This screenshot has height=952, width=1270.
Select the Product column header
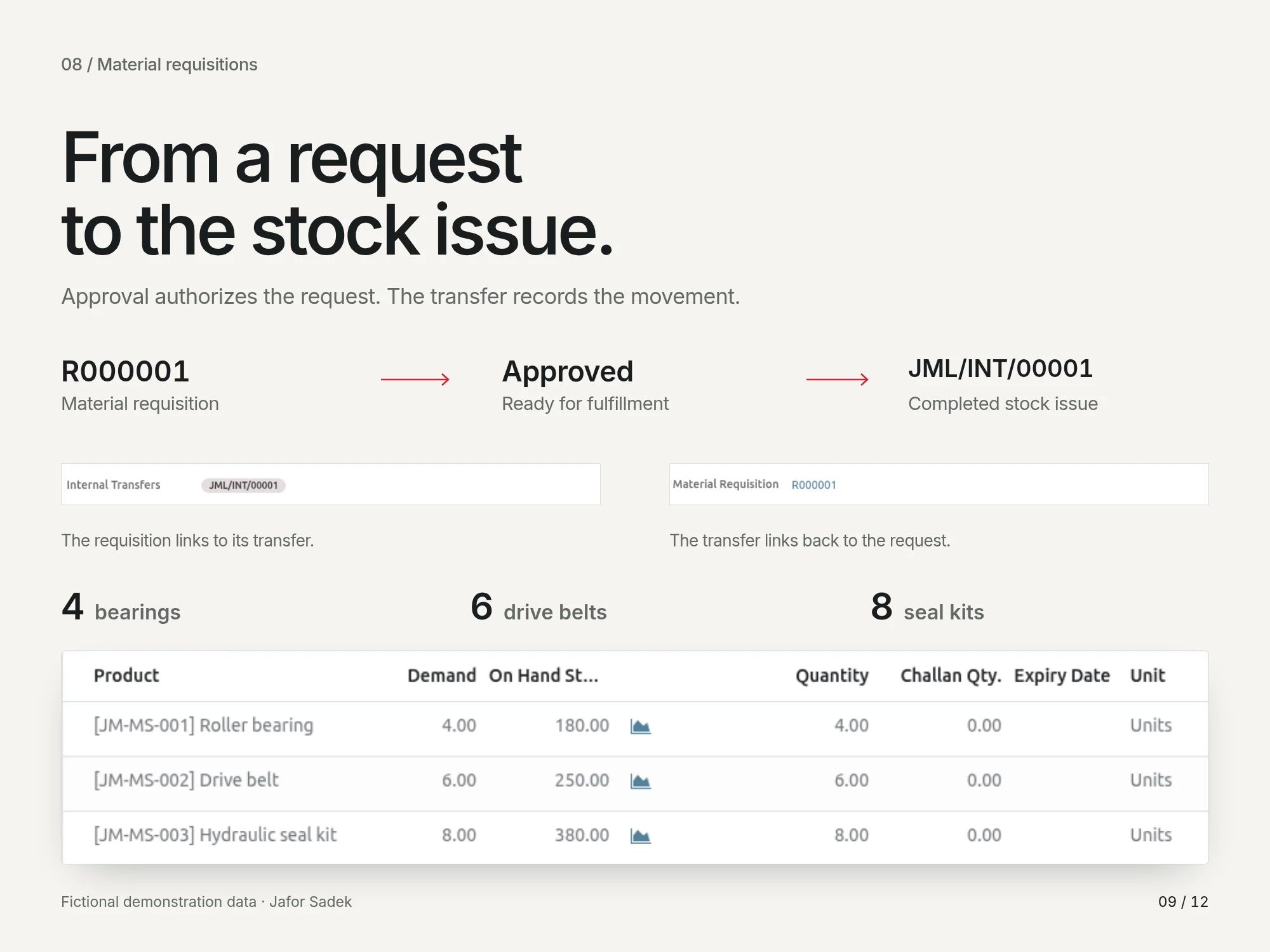[126, 675]
